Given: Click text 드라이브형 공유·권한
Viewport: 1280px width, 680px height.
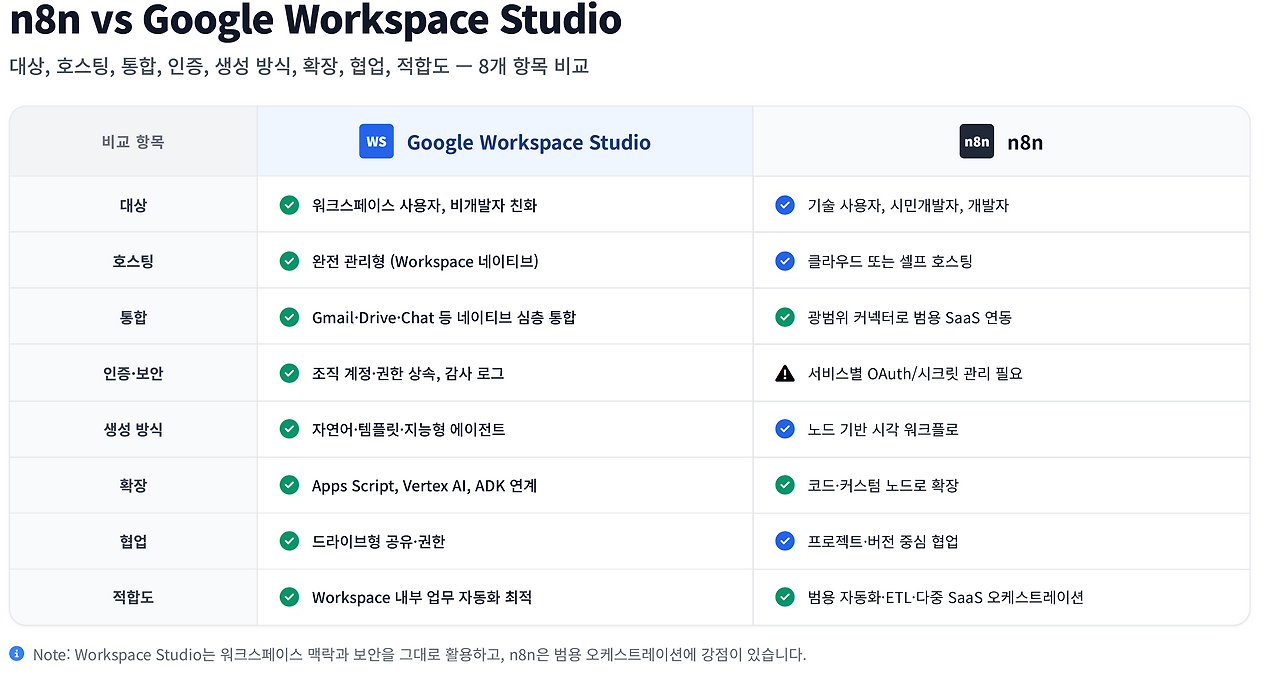Looking at the screenshot, I should point(378,541).
